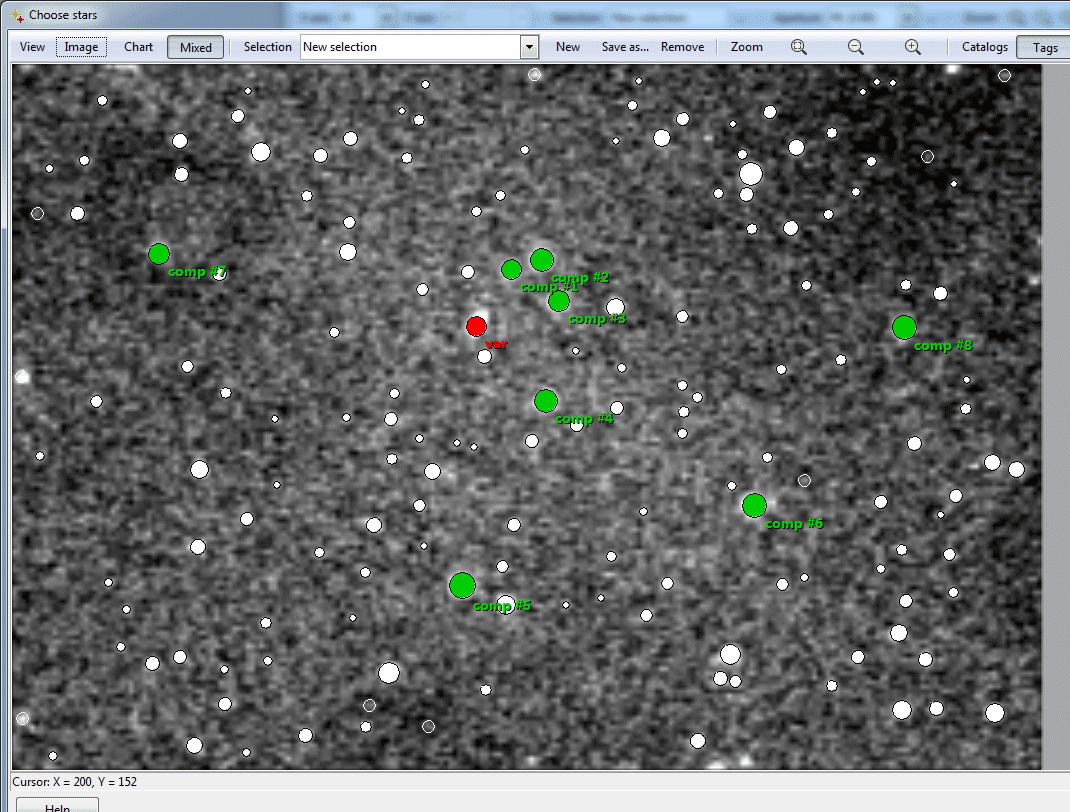This screenshot has width=1070, height=812.
Task: Open the Selection dropdown arrow
Action: [529, 47]
